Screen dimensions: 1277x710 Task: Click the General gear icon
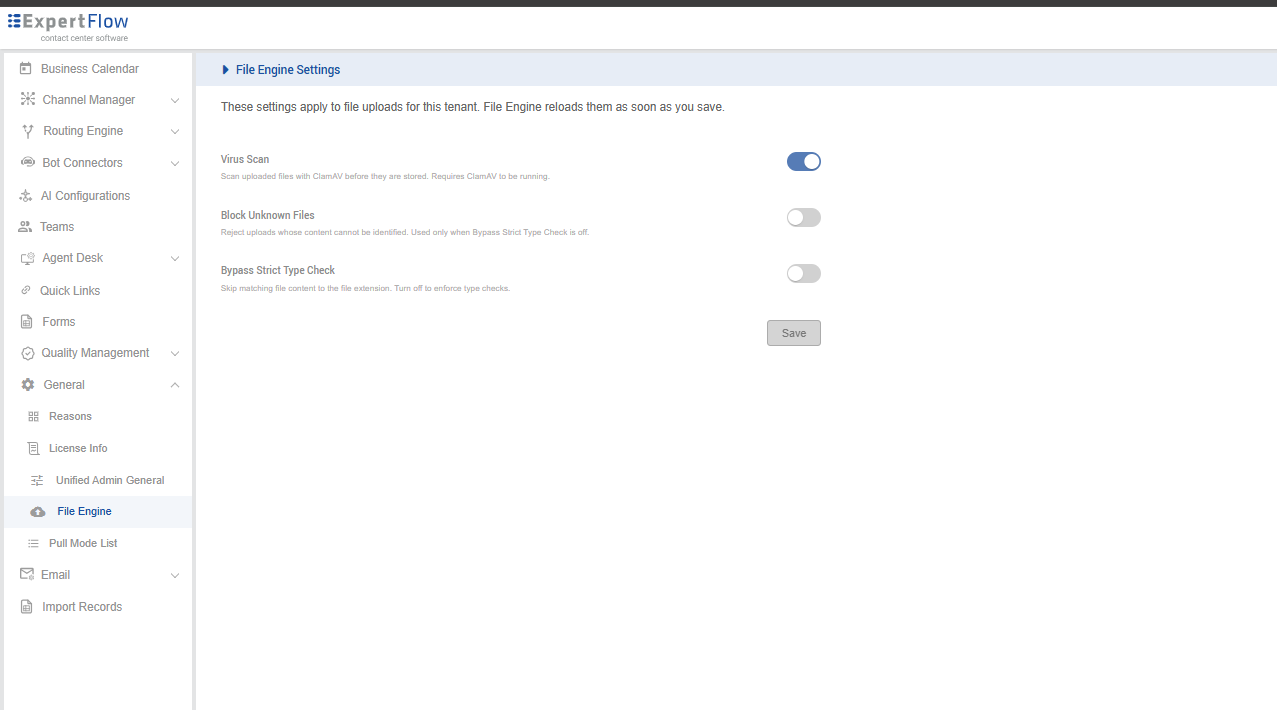tap(28, 385)
